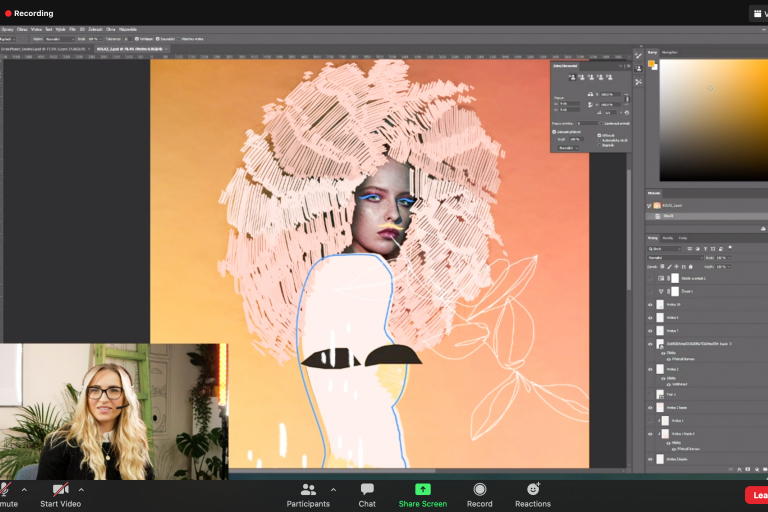Expand the Start Video options arrow
The height and width of the screenshot is (512, 768).
point(81,490)
